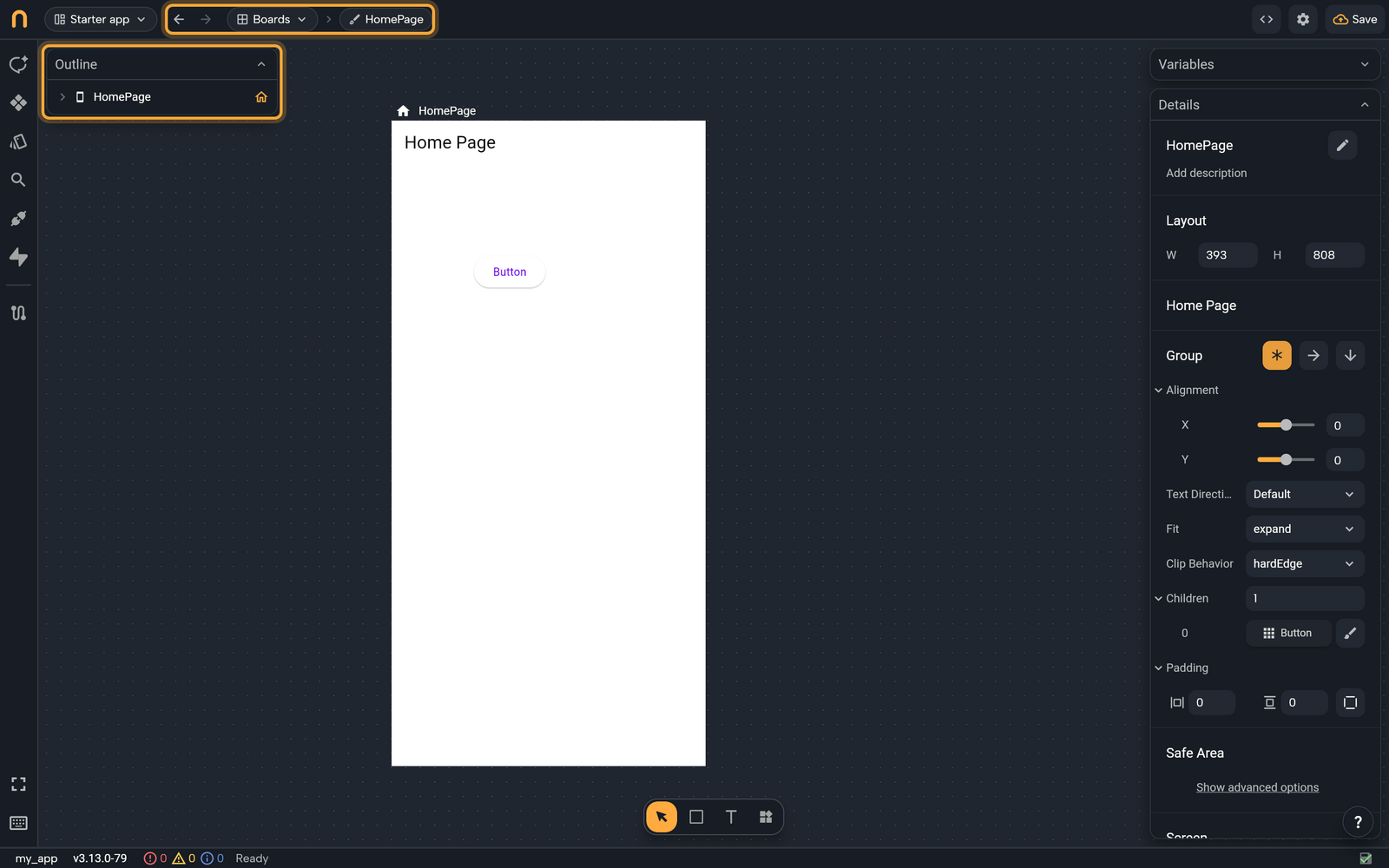The width and height of the screenshot is (1389, 868).
Task: Open keyboard shortcuts icon
Action: point(18,823)
